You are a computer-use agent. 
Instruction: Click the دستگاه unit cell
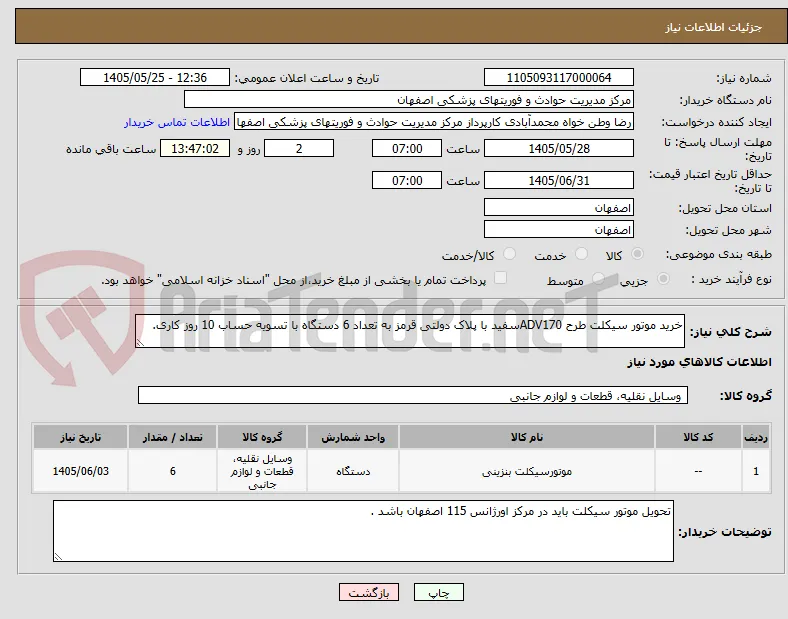[353, 471]
